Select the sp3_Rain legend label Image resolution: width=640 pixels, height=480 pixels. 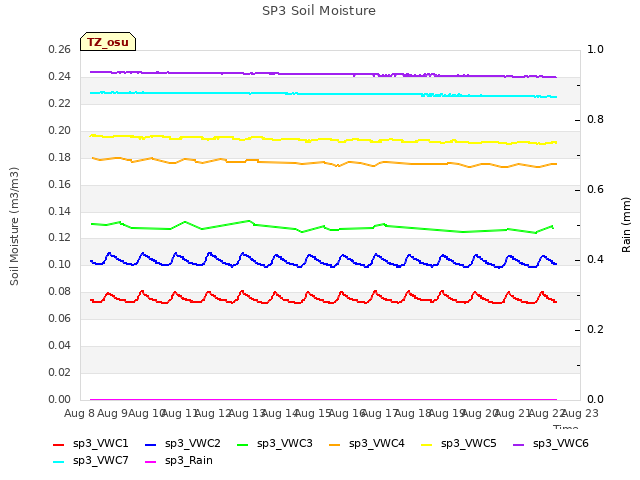(189, 461)
